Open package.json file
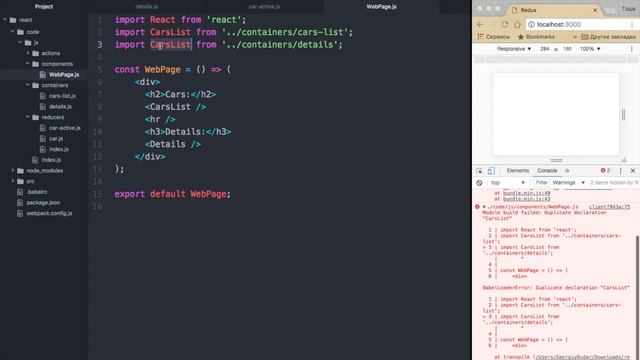Screen dimensions: 640x360 click(43, 202)
